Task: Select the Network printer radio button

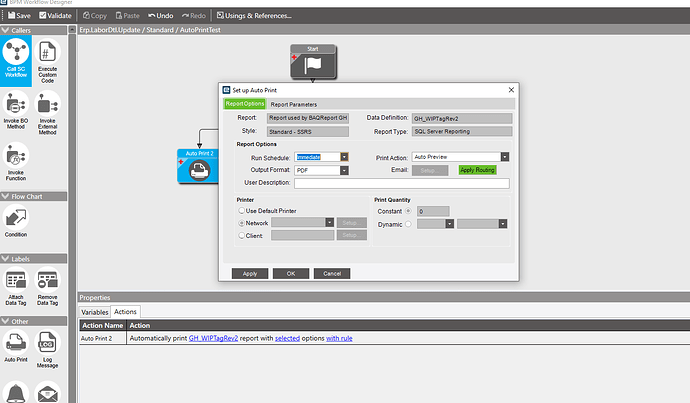Action: point(241,223)
